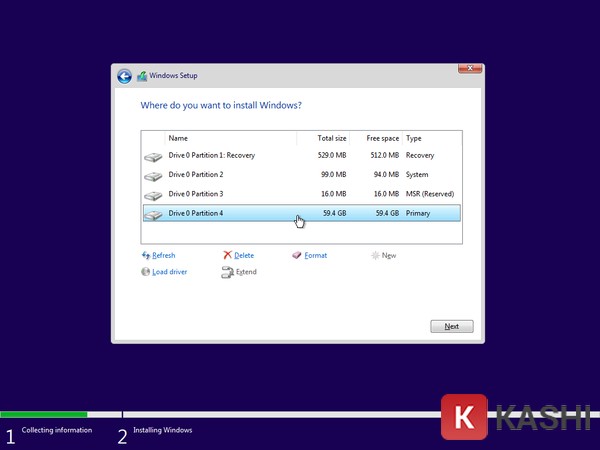Click the Load driver disc icon
The width and height of the screenshot is (600, 450).
point(147,272)
